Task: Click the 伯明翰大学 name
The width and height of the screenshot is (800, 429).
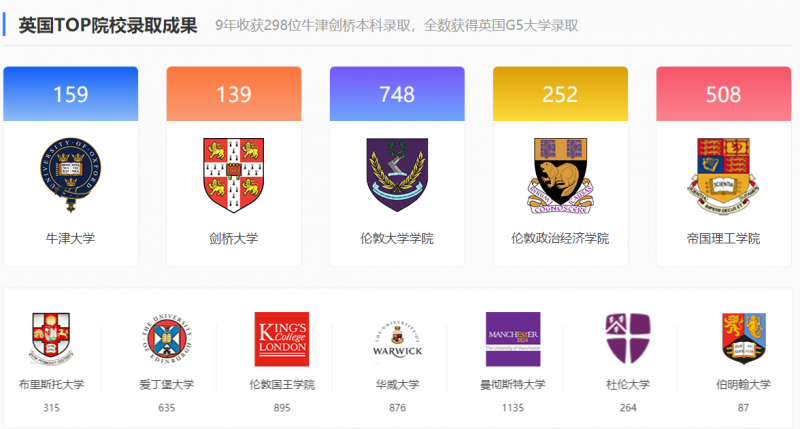Action: pyautogui.click(x=743, y=385)
